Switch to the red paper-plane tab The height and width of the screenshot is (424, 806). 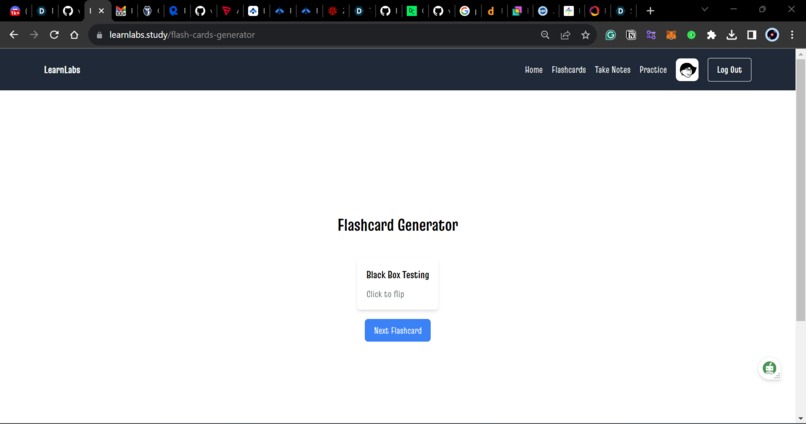click(x=227, y=11)
